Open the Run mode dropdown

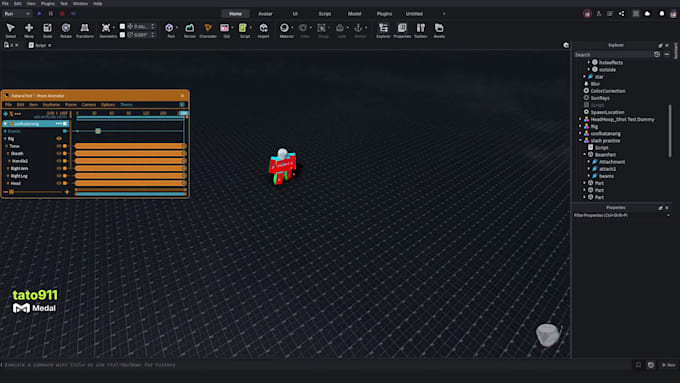(x=17, y=14)
